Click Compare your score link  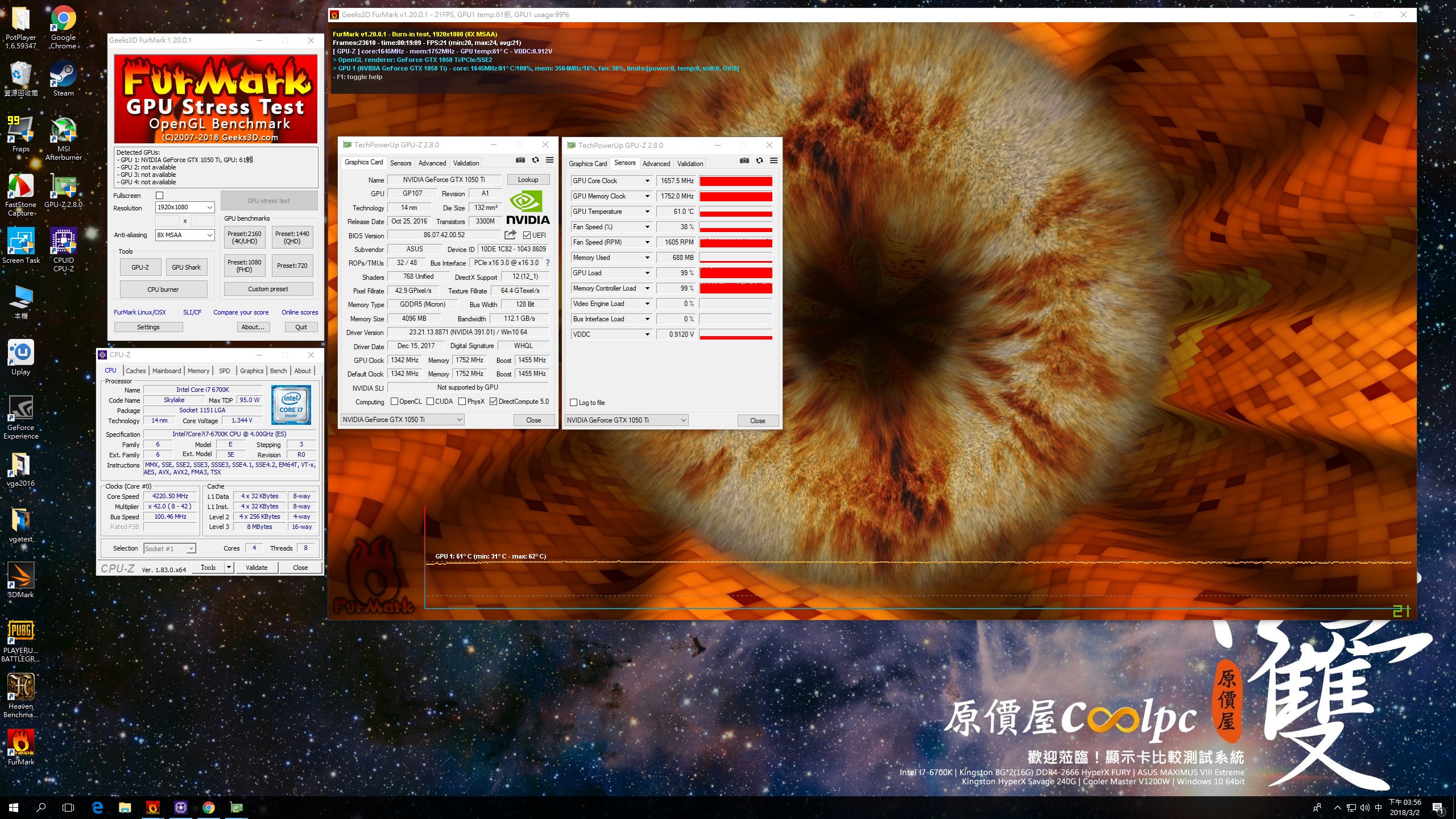point(241,312)
